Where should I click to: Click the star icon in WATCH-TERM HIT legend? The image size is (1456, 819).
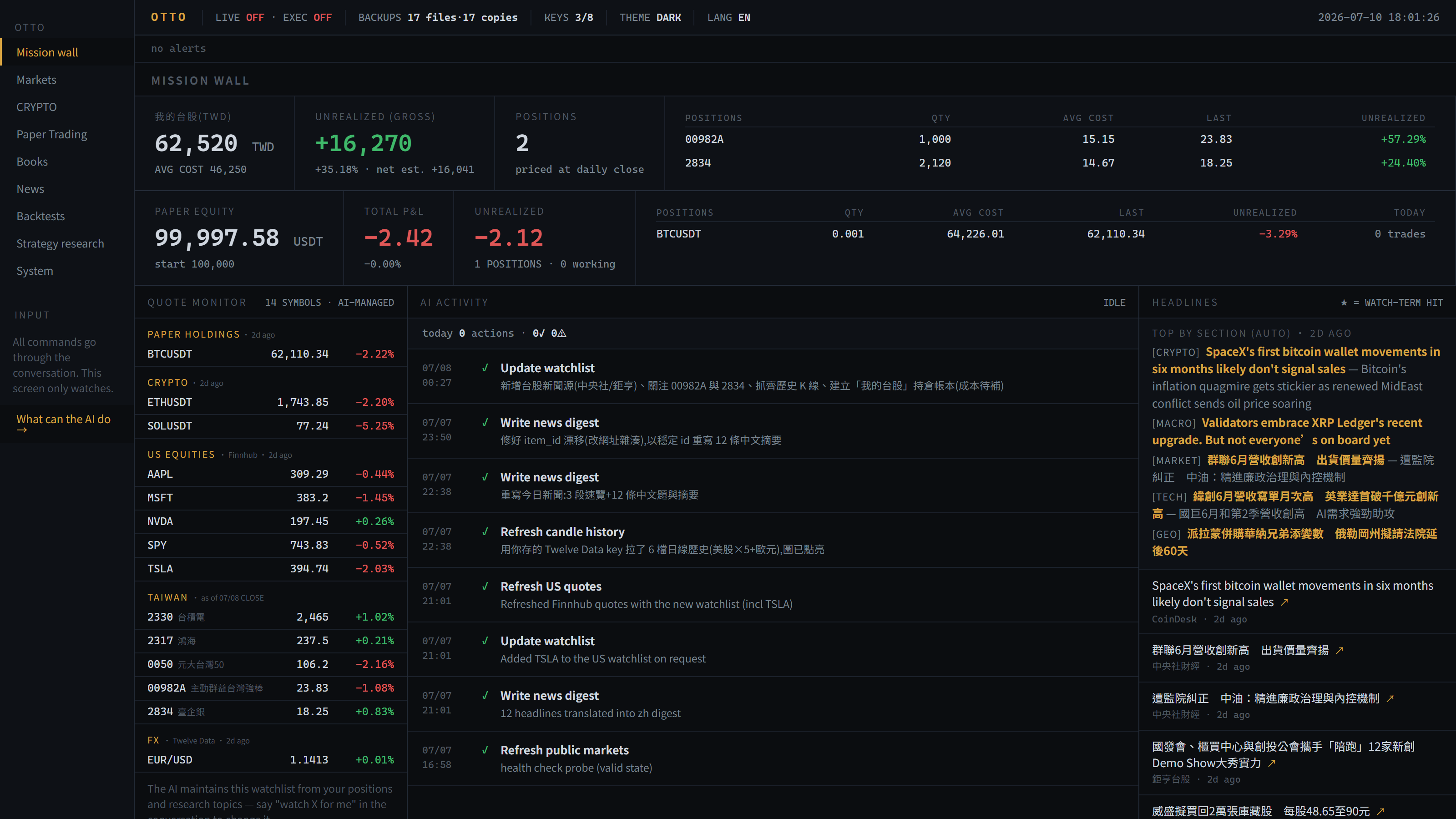(x=1344, y=303)
